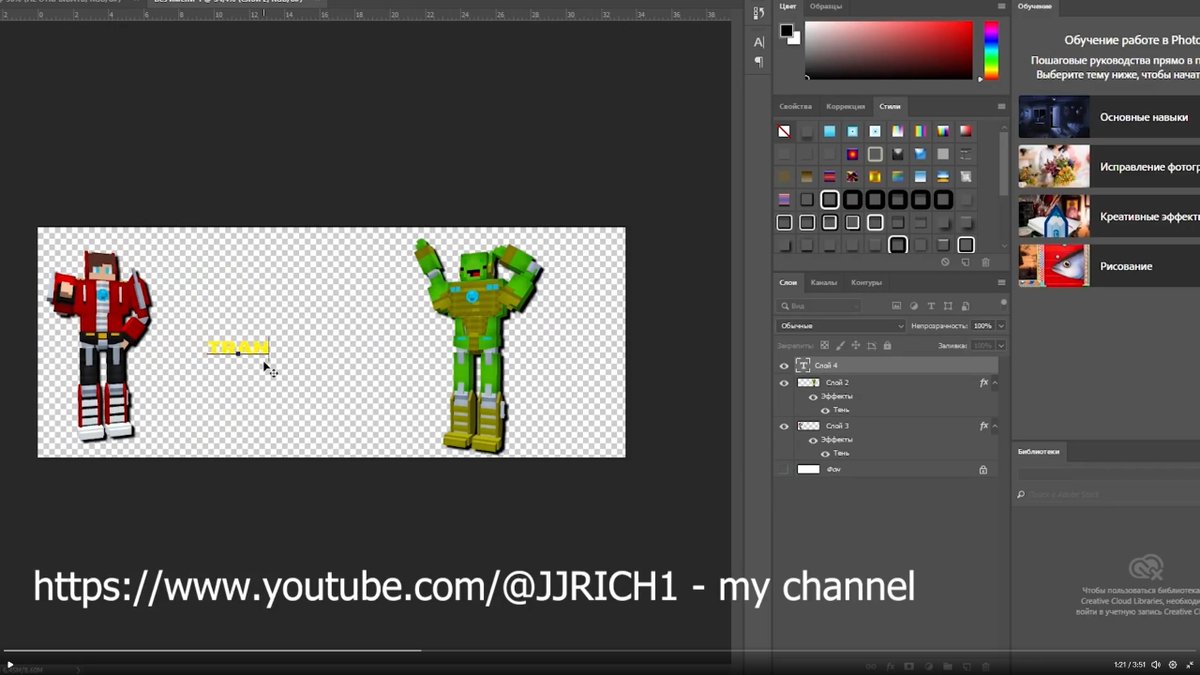Collapse effects list of Слой 2
Image resolution: width=1200 pixels, height=675 pixels.
point(995,383)
